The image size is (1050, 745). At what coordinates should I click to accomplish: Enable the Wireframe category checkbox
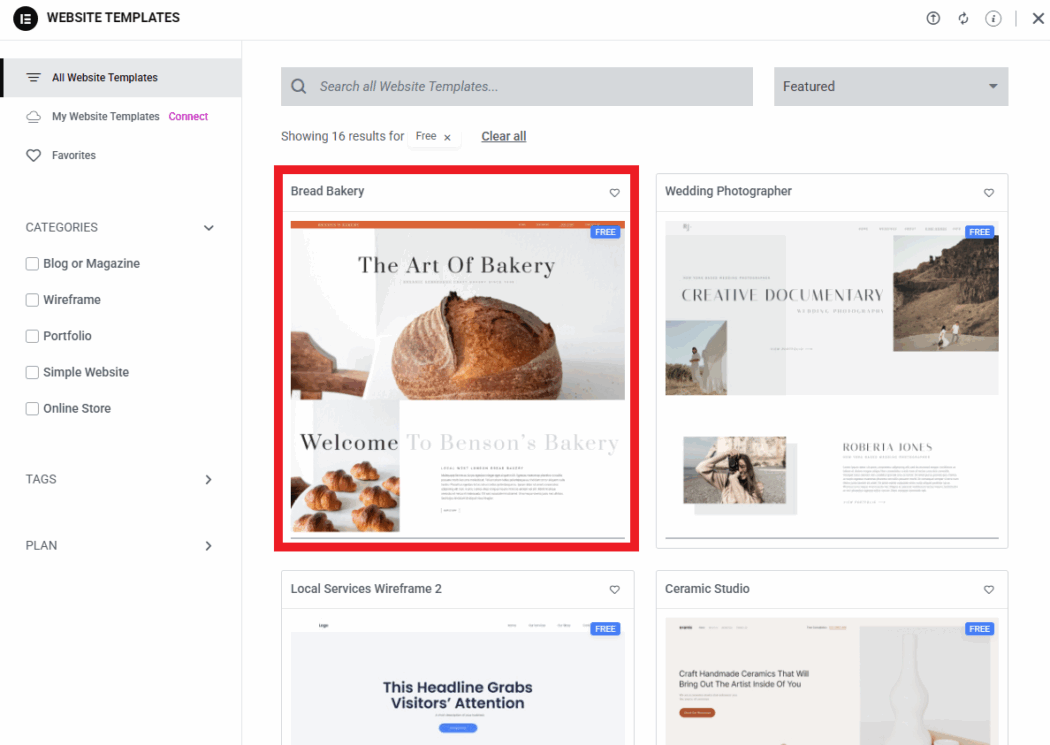tap(32, 300)
